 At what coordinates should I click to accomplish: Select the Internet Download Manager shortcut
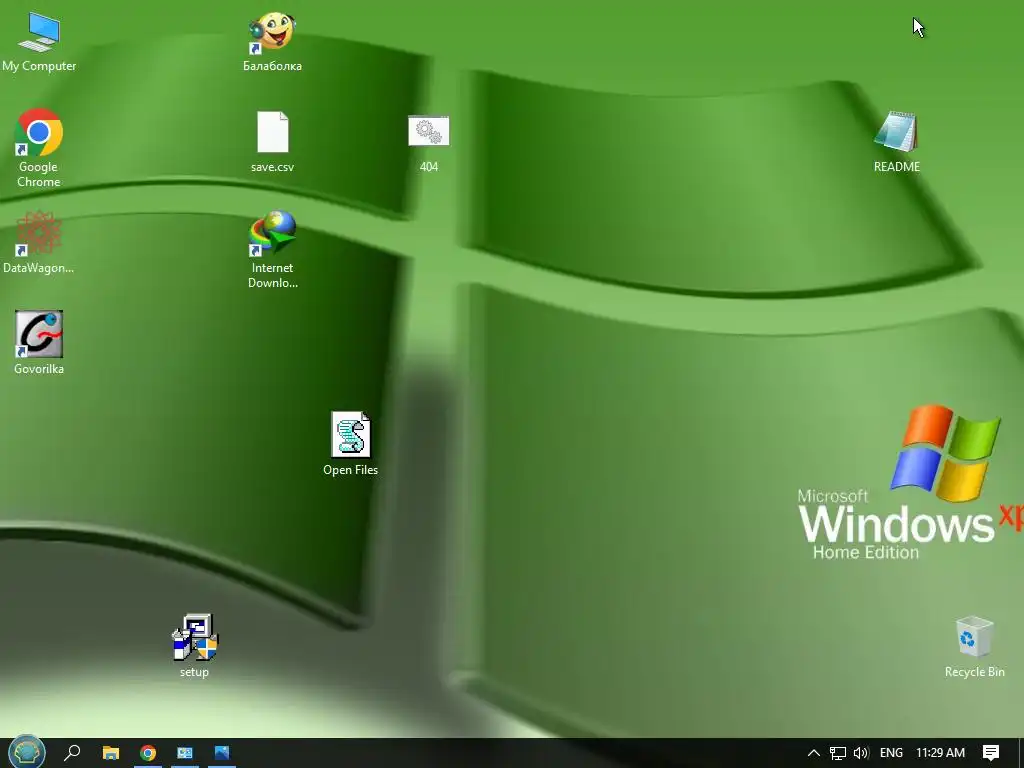pyautogui.click(x=272, y=233)
